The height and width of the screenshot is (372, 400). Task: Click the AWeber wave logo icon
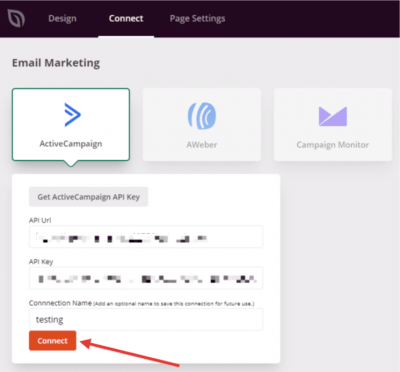(x=202, y=116)
